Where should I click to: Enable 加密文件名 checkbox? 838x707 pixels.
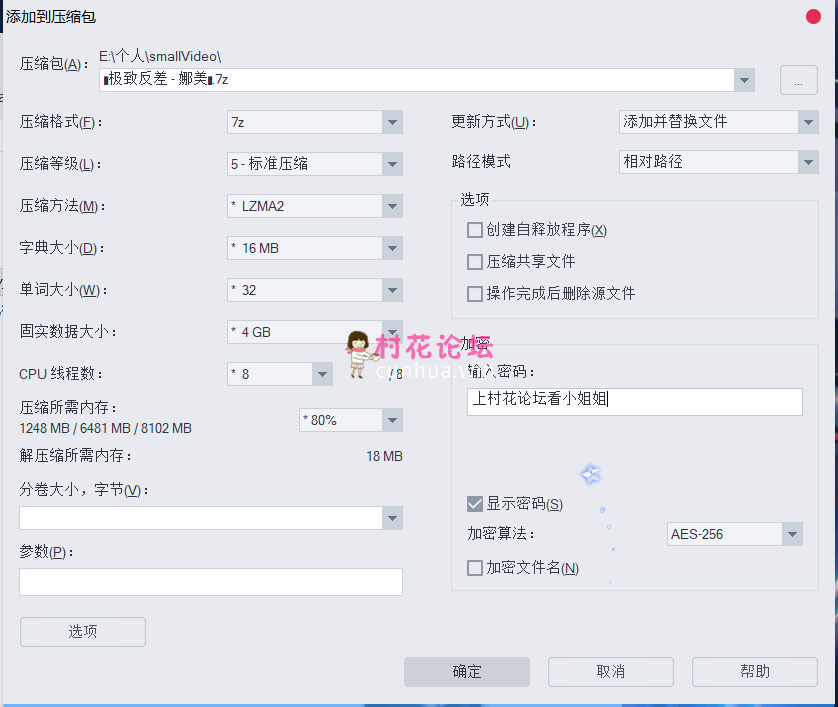point(475,568)
